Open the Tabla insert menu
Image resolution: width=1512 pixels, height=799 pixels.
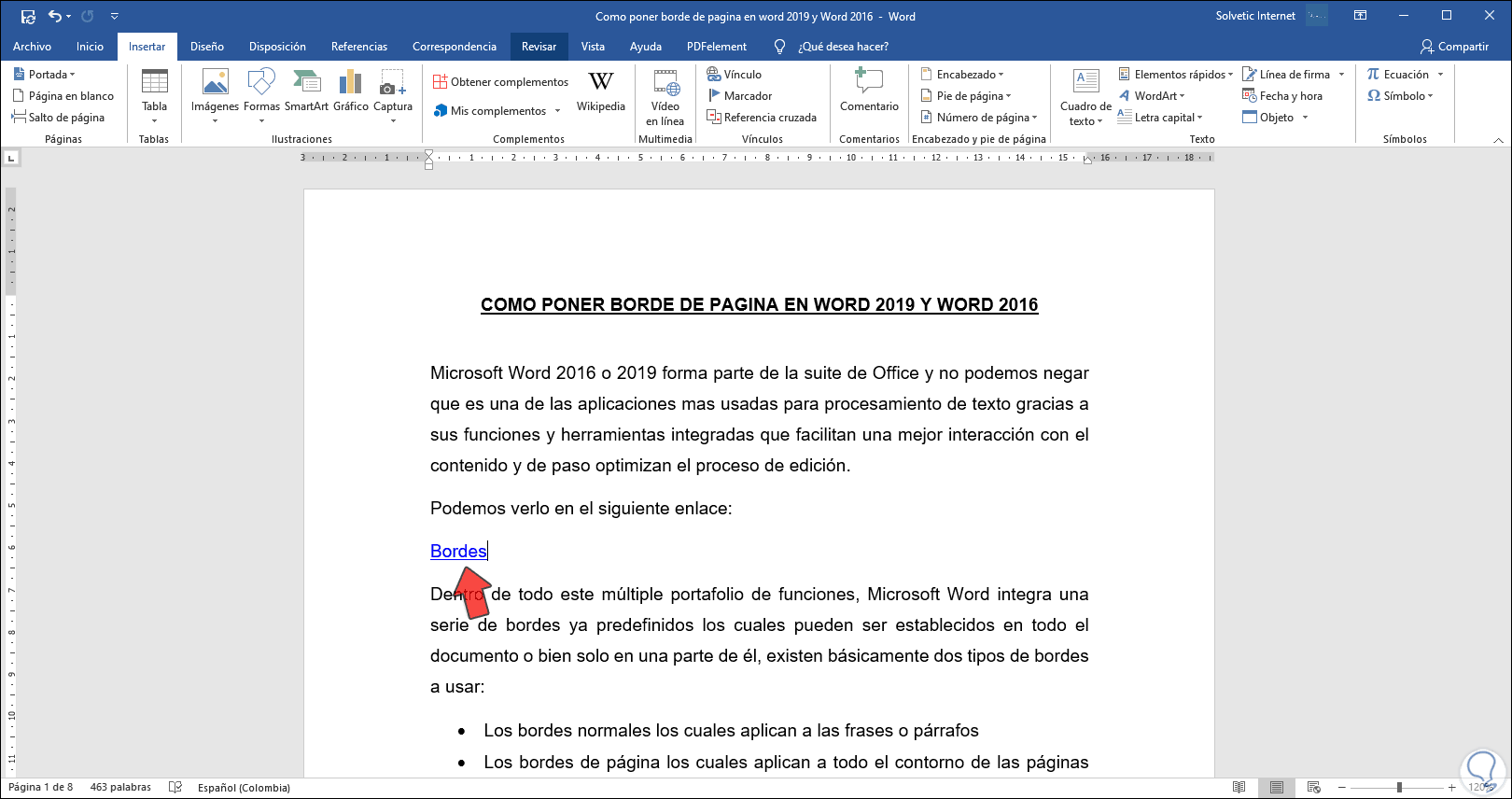pos(155,97)
